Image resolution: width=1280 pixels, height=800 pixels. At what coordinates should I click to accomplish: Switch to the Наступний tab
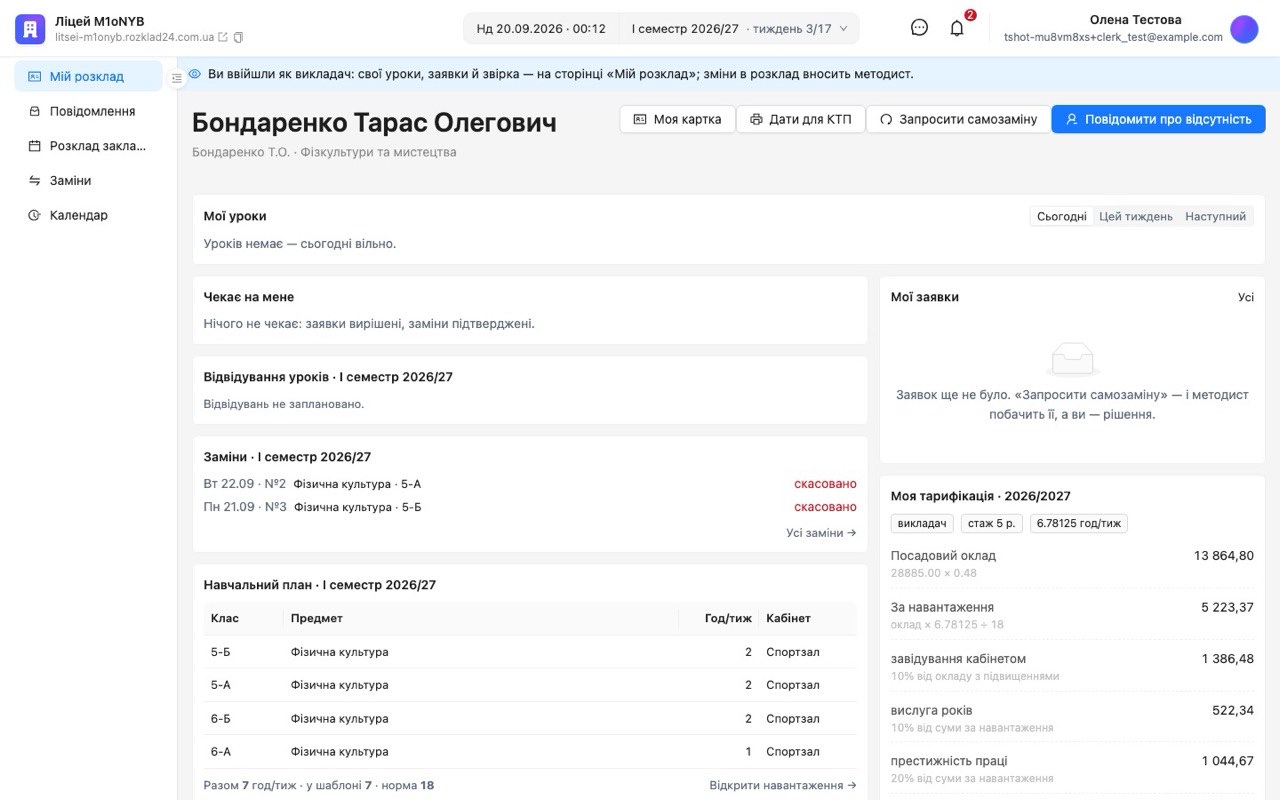pos(1216,216)
